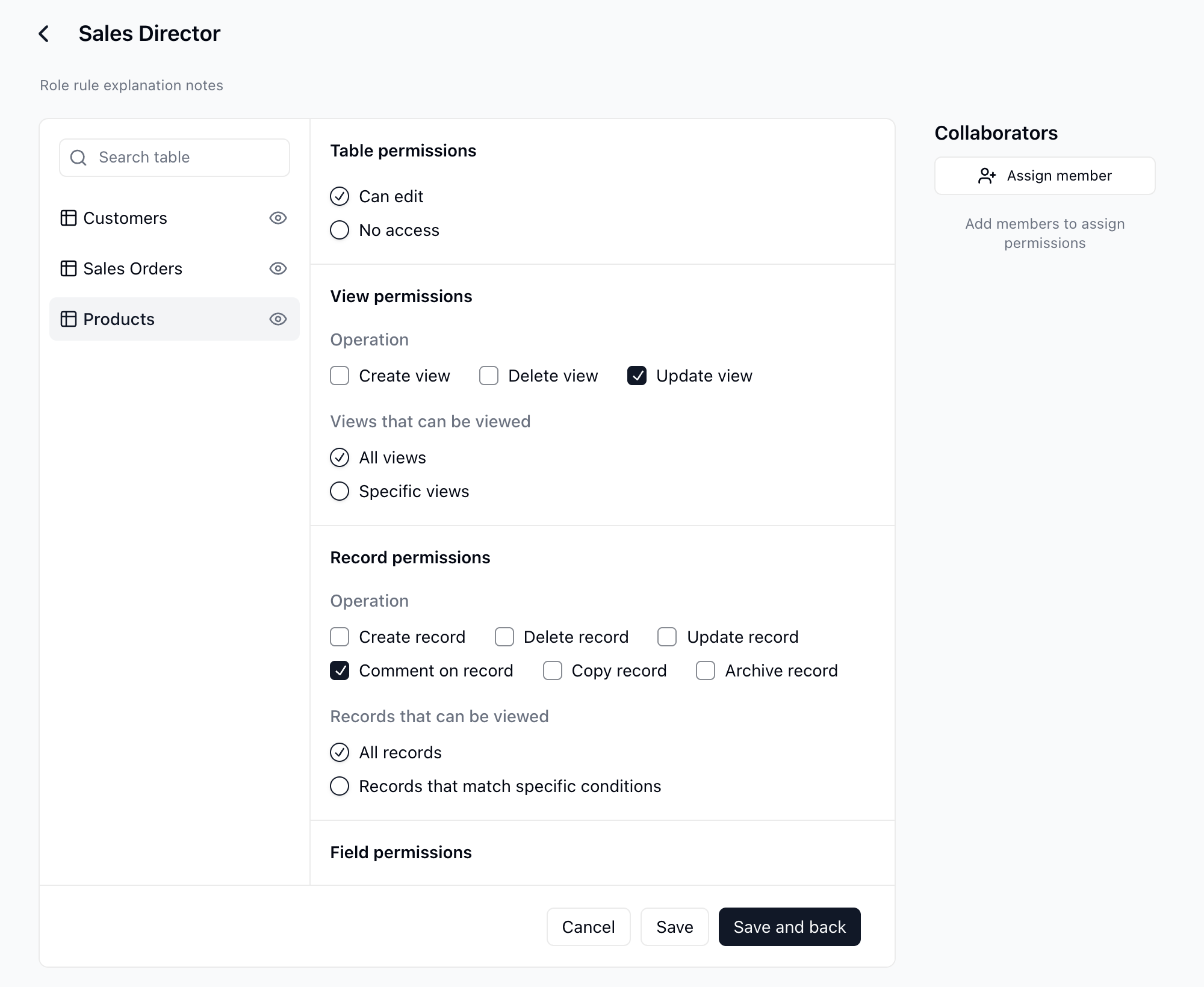Click the table icon beside Sales Orders
The width and height of the screenshot is (1204, 987).
tap(69, 268)
